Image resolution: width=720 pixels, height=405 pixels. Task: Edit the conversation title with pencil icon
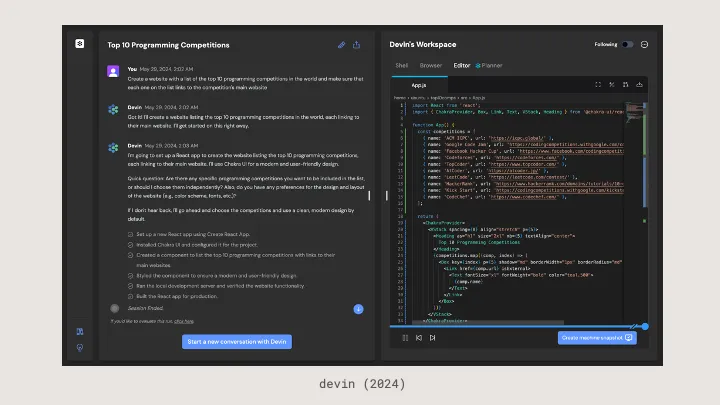pyautogui.click(x=342, y=45)
